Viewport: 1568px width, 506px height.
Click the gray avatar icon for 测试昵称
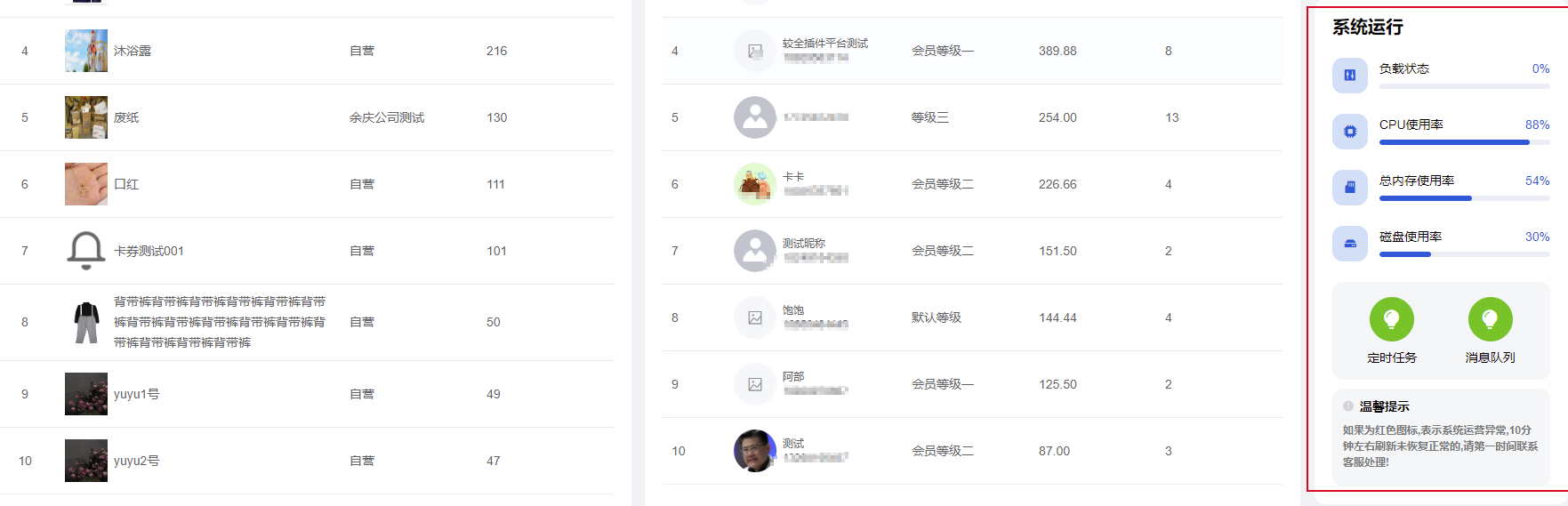754,251
